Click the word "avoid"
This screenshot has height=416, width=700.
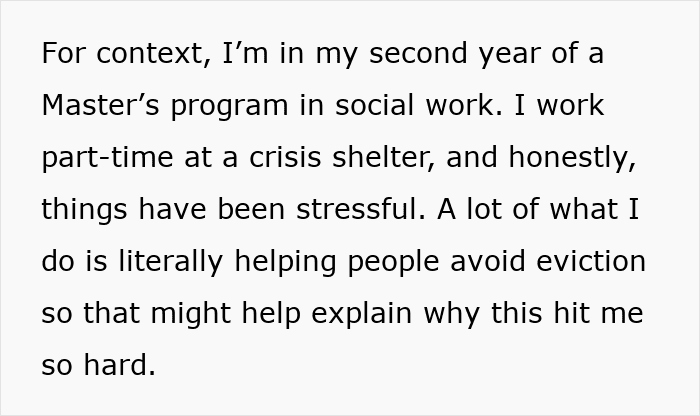pos(488,261)
